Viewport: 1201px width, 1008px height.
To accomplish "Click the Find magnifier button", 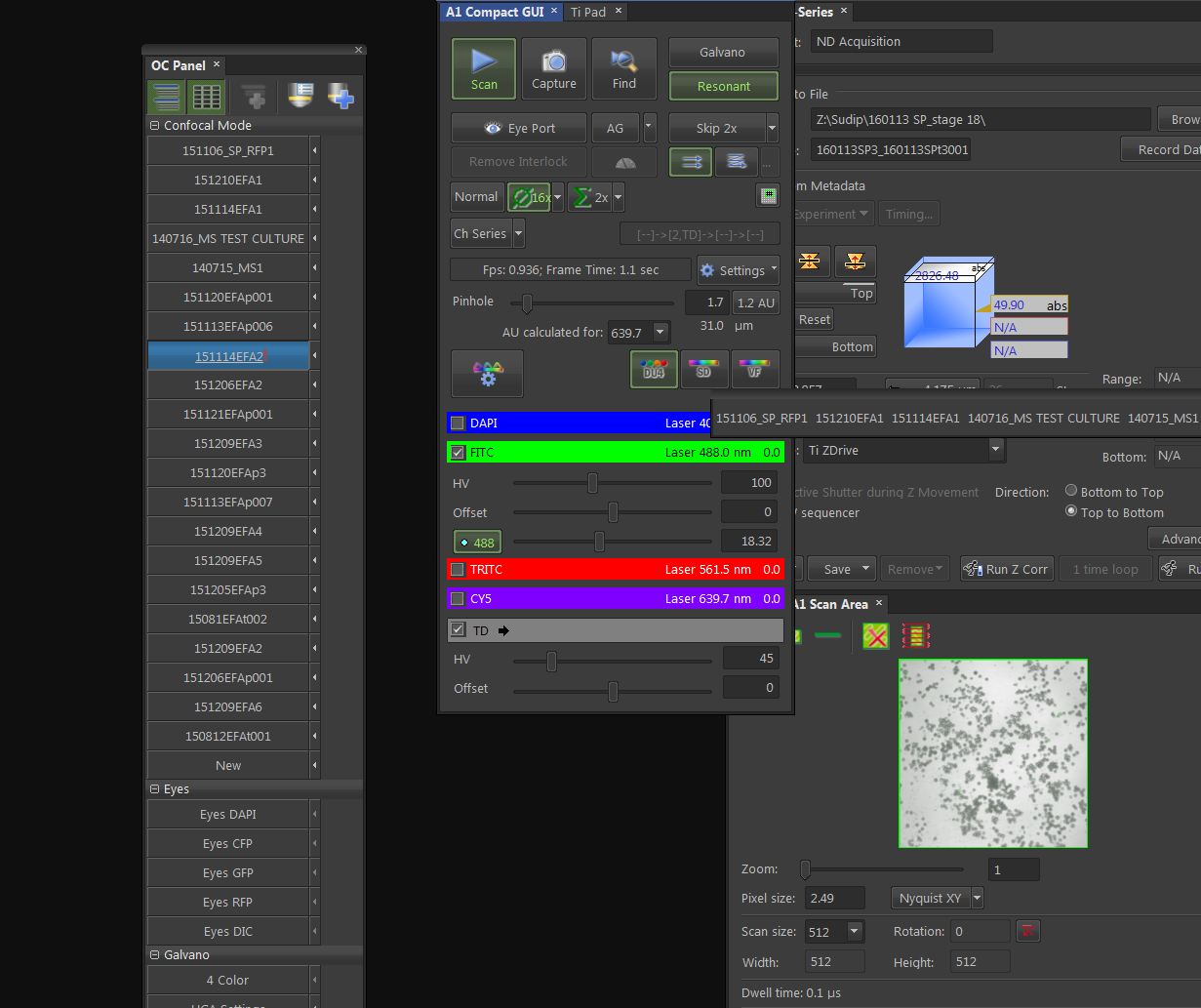I will coord(623,68).
